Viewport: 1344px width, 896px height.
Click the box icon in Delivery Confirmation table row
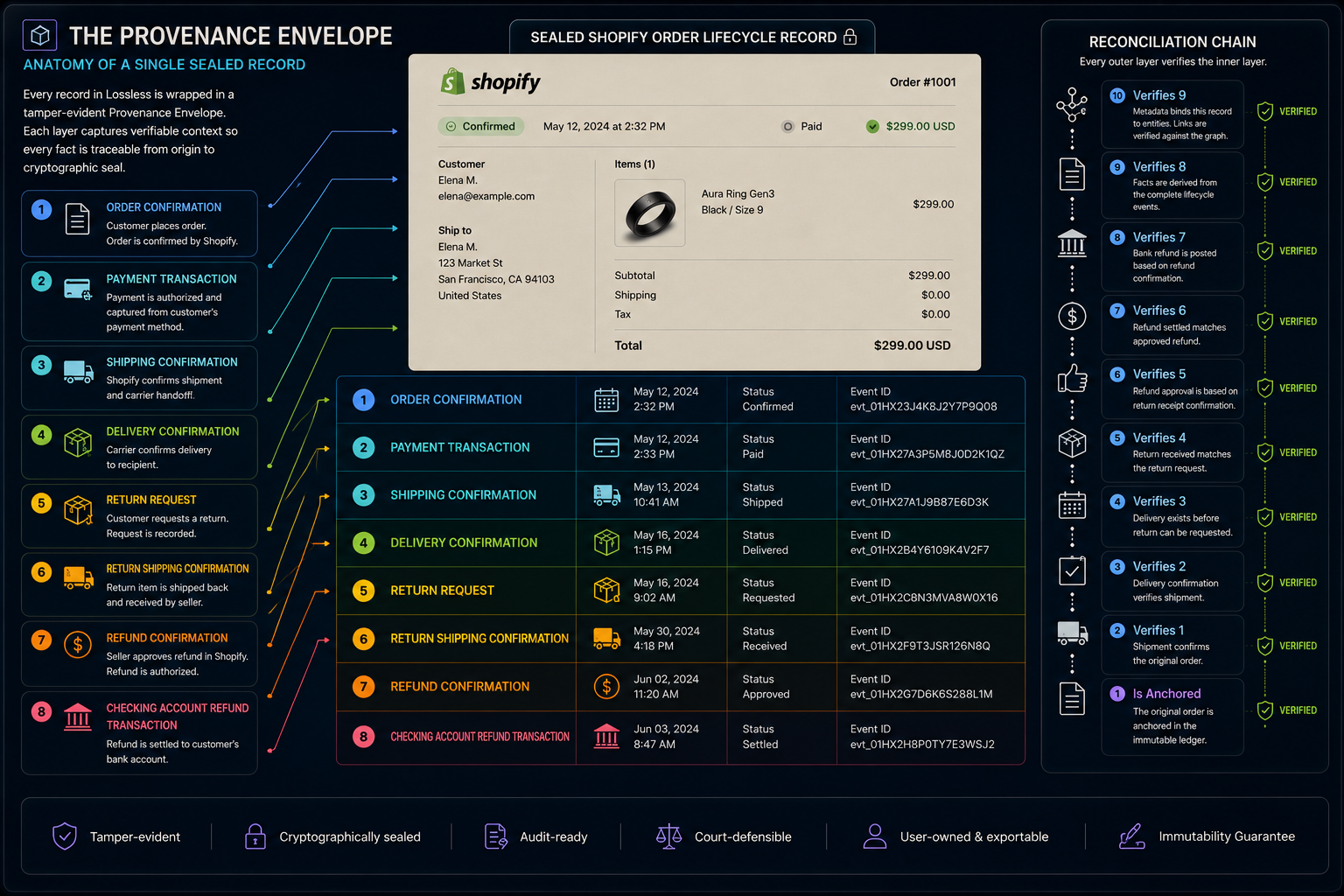click(606, 542)
